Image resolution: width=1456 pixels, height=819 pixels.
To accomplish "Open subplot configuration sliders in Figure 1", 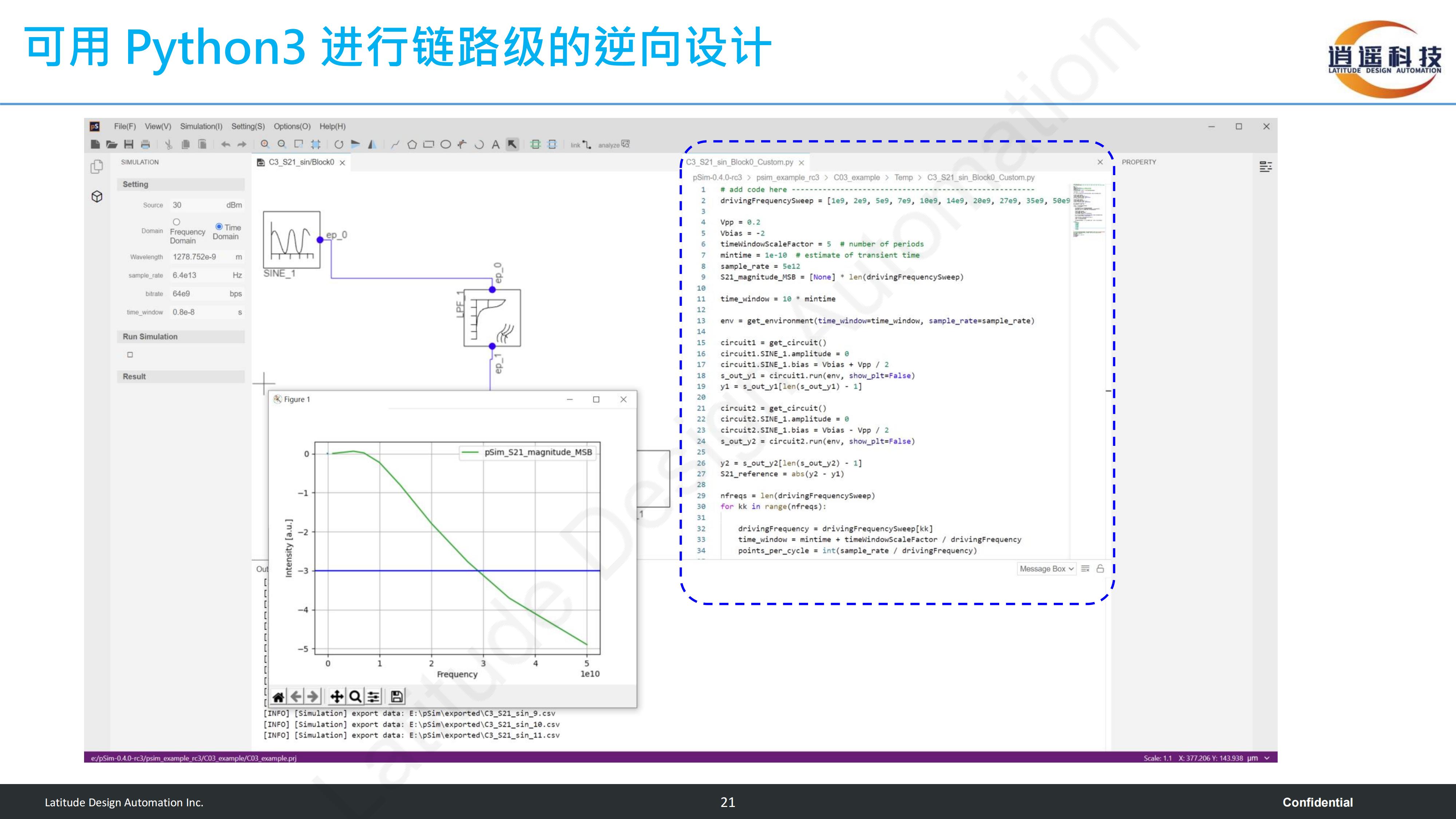I will pyautogui.click(x=373, y=696).
